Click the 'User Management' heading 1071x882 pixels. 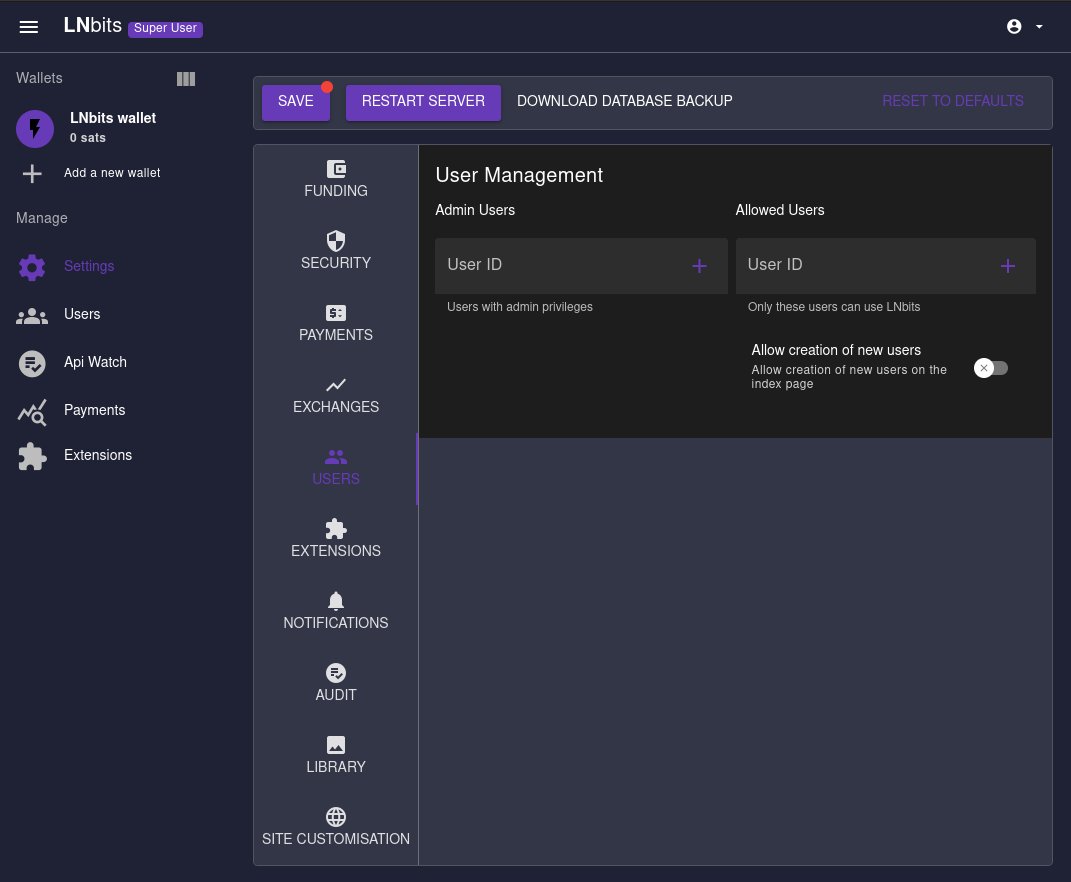pyautogui.click(x=519, y=176)
